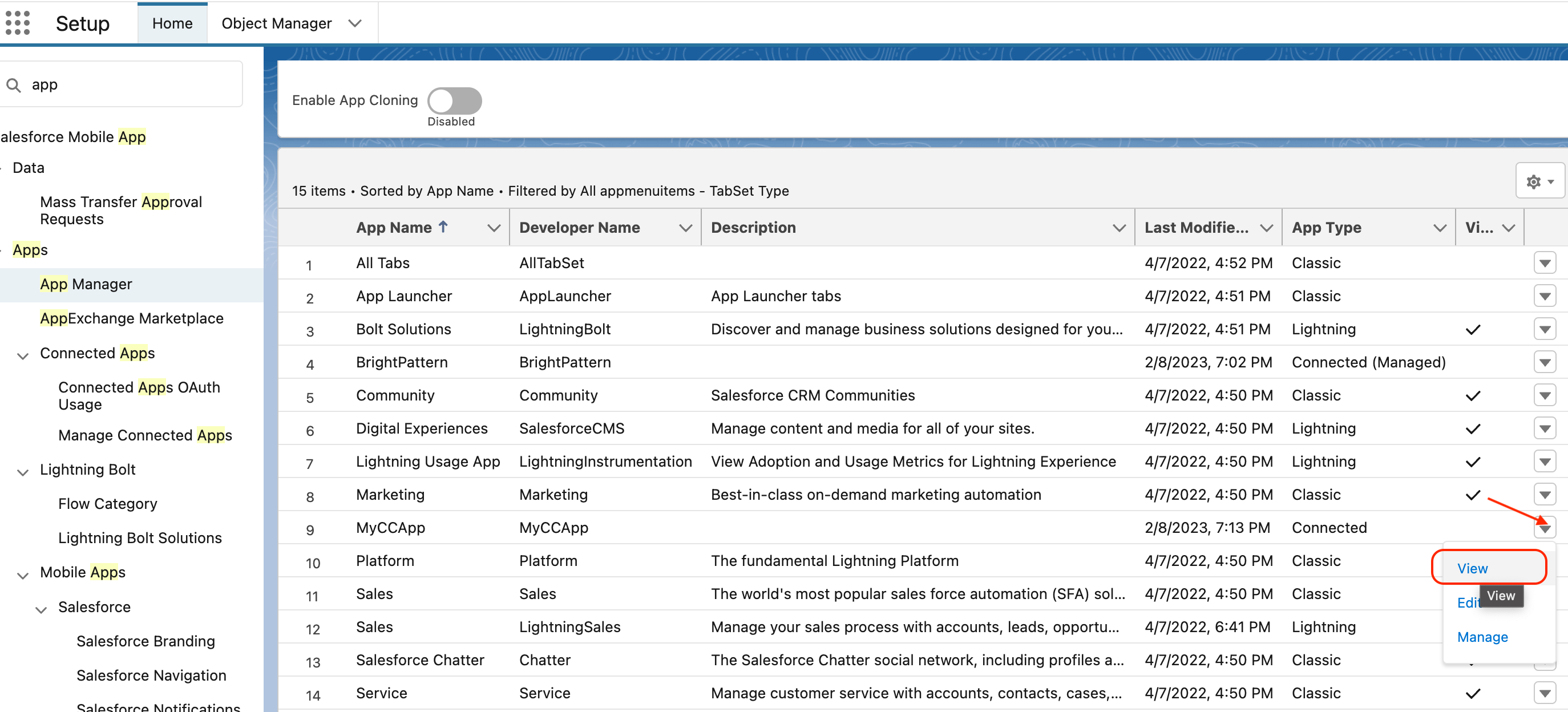Toggle the Enable App Cloning switch

454,100
